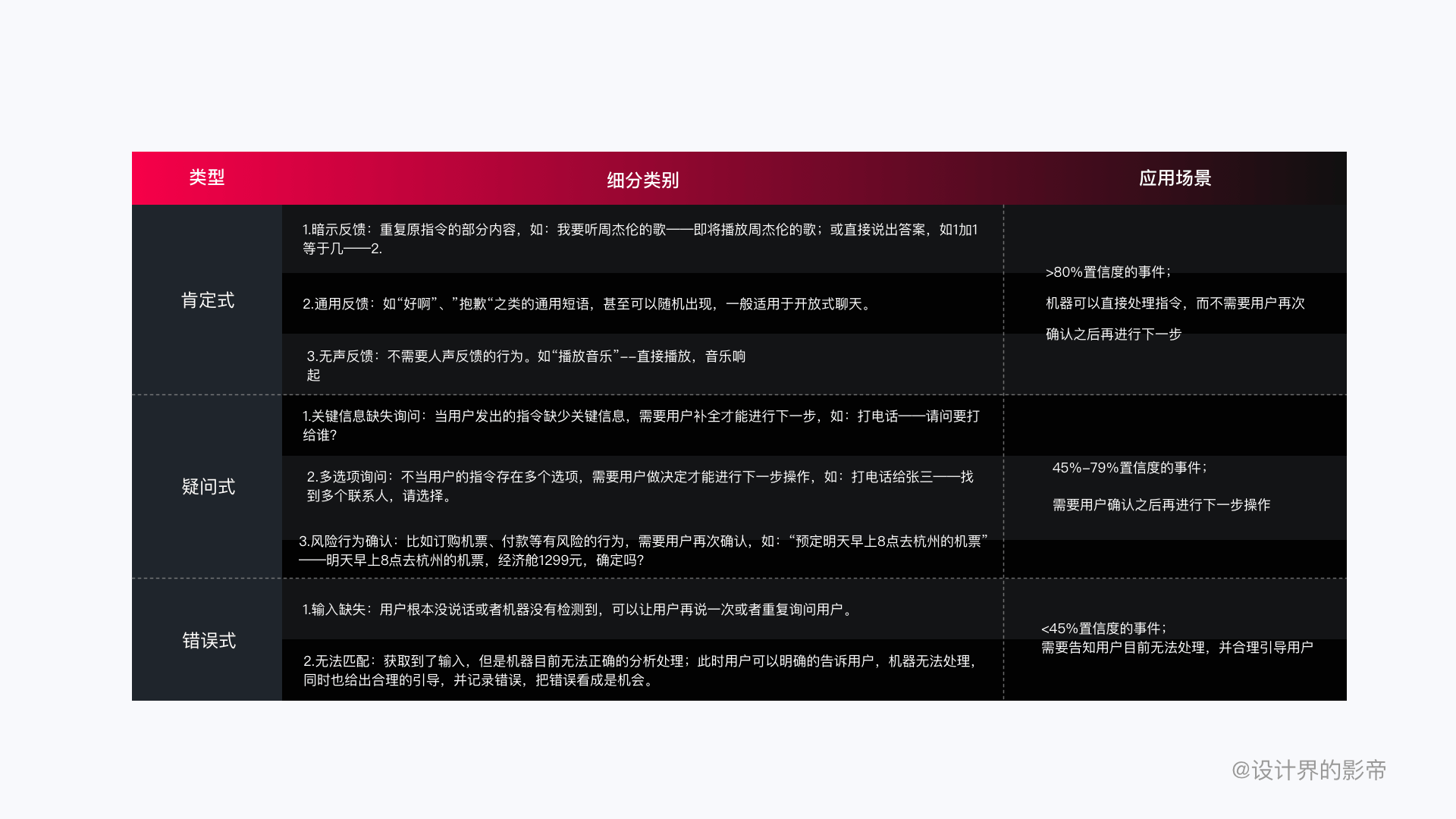
Task: Click the line 需要用户确认之后再进行下一步操作
Action: tap(1161, 505)
